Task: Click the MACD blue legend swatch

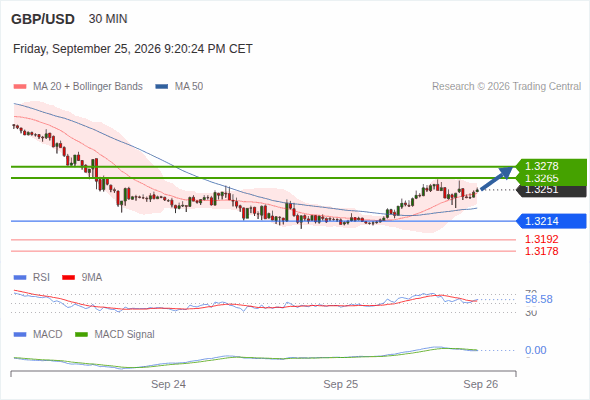Action: pyautogui.click(x=20, y=335)
